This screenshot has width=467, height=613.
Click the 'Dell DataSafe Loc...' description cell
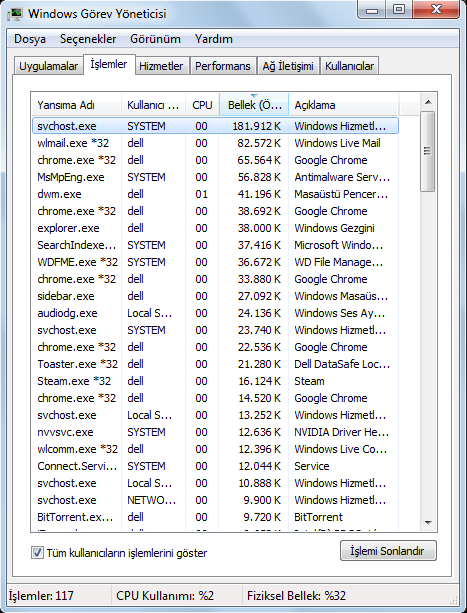342,364
